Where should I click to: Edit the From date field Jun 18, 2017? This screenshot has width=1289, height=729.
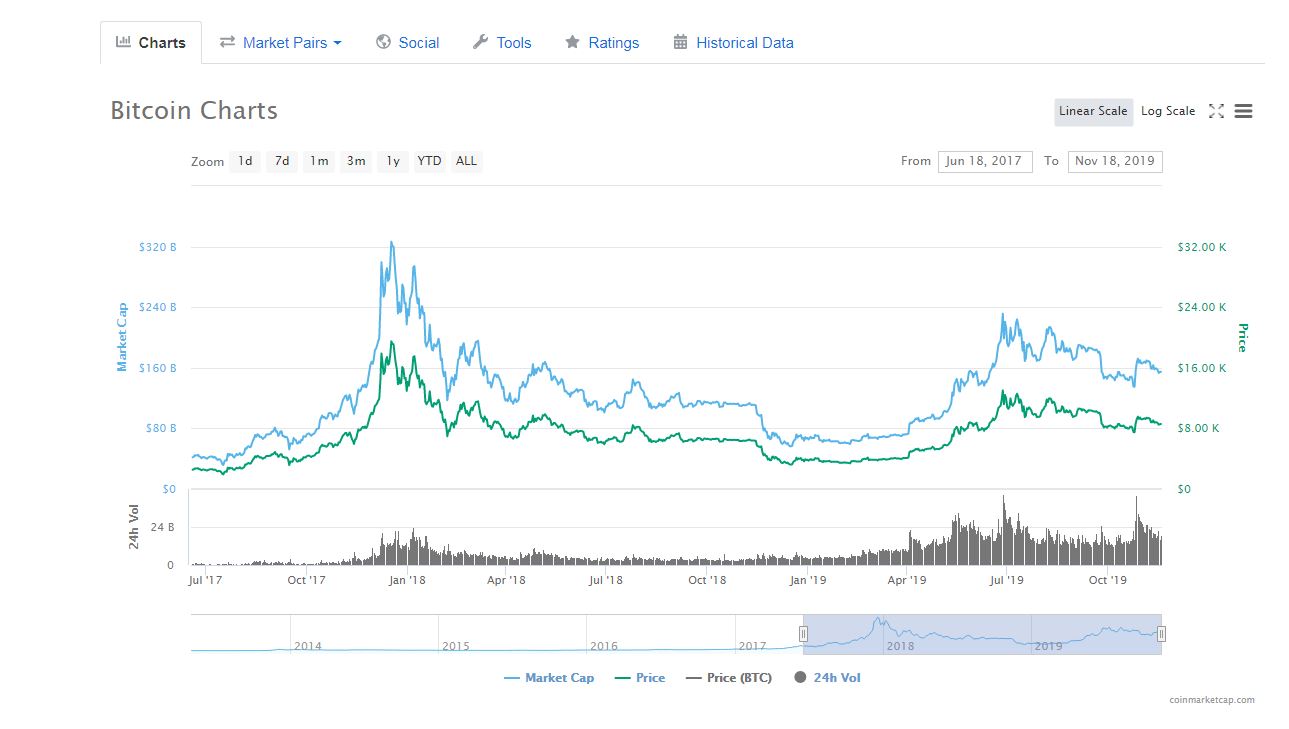point(985,161)
